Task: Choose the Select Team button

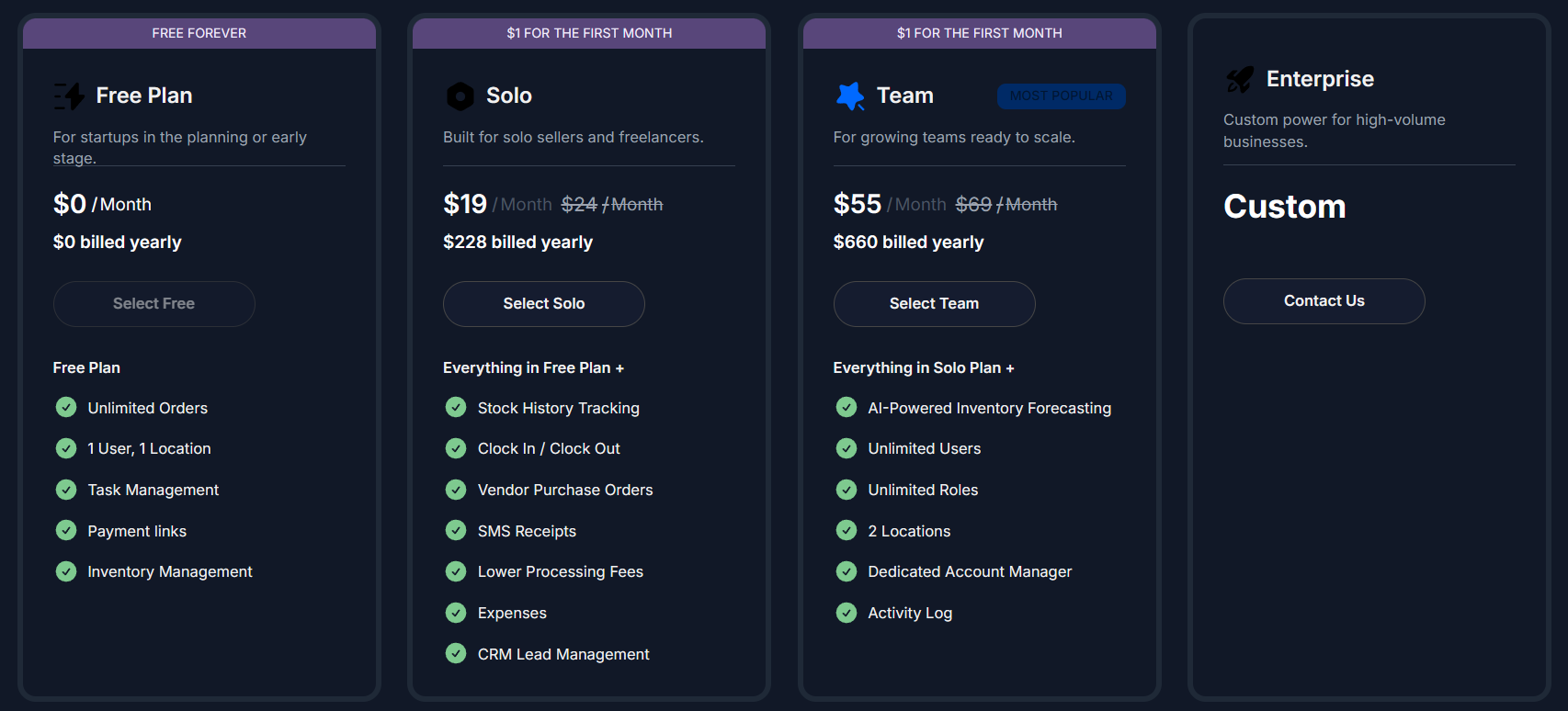Action: pyautogui.click(x=935, y=304)
